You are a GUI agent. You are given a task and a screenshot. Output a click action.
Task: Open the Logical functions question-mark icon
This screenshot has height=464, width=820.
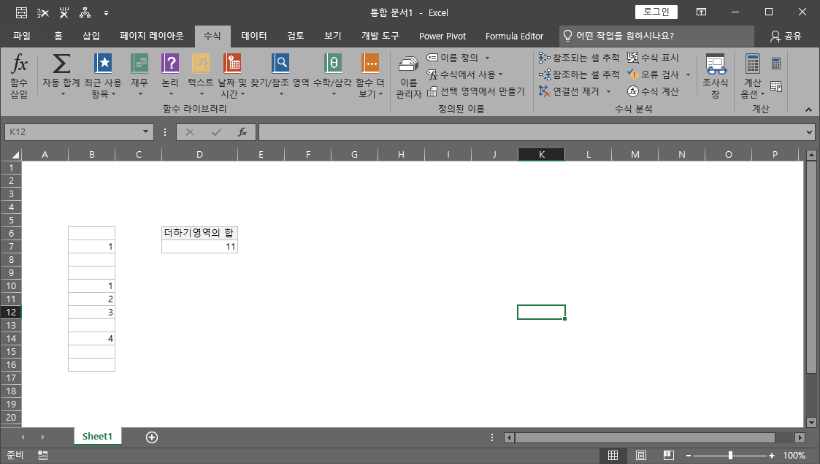coord(170,64)
